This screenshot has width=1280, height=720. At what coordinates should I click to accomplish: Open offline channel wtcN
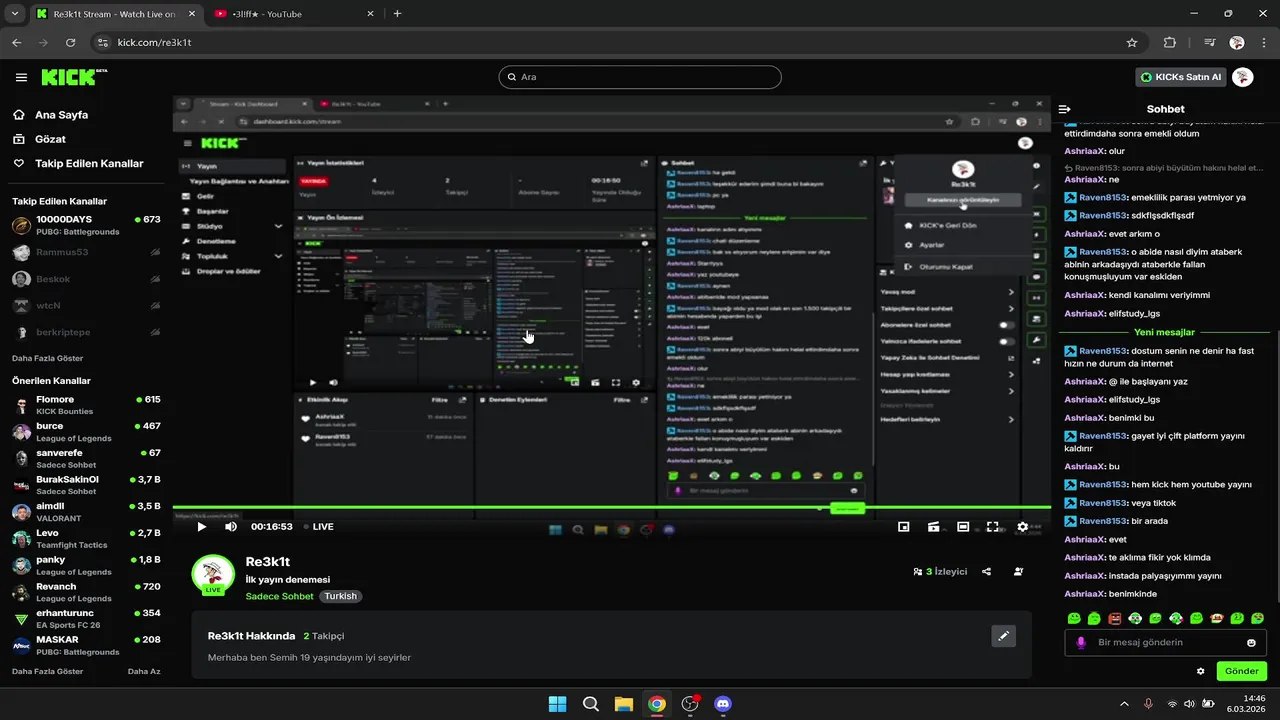86,305
